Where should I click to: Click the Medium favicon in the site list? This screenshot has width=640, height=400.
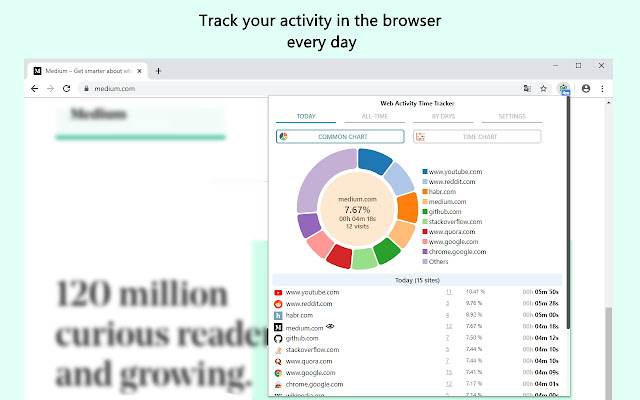pyautogui.click(x=278, y=327)
